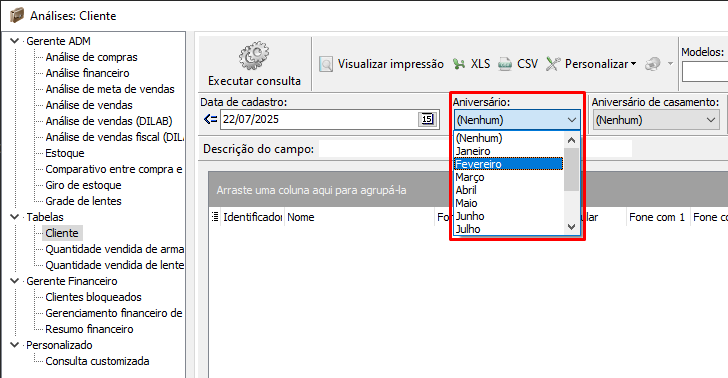Click the Data de cadastro date field

[319, 119]
